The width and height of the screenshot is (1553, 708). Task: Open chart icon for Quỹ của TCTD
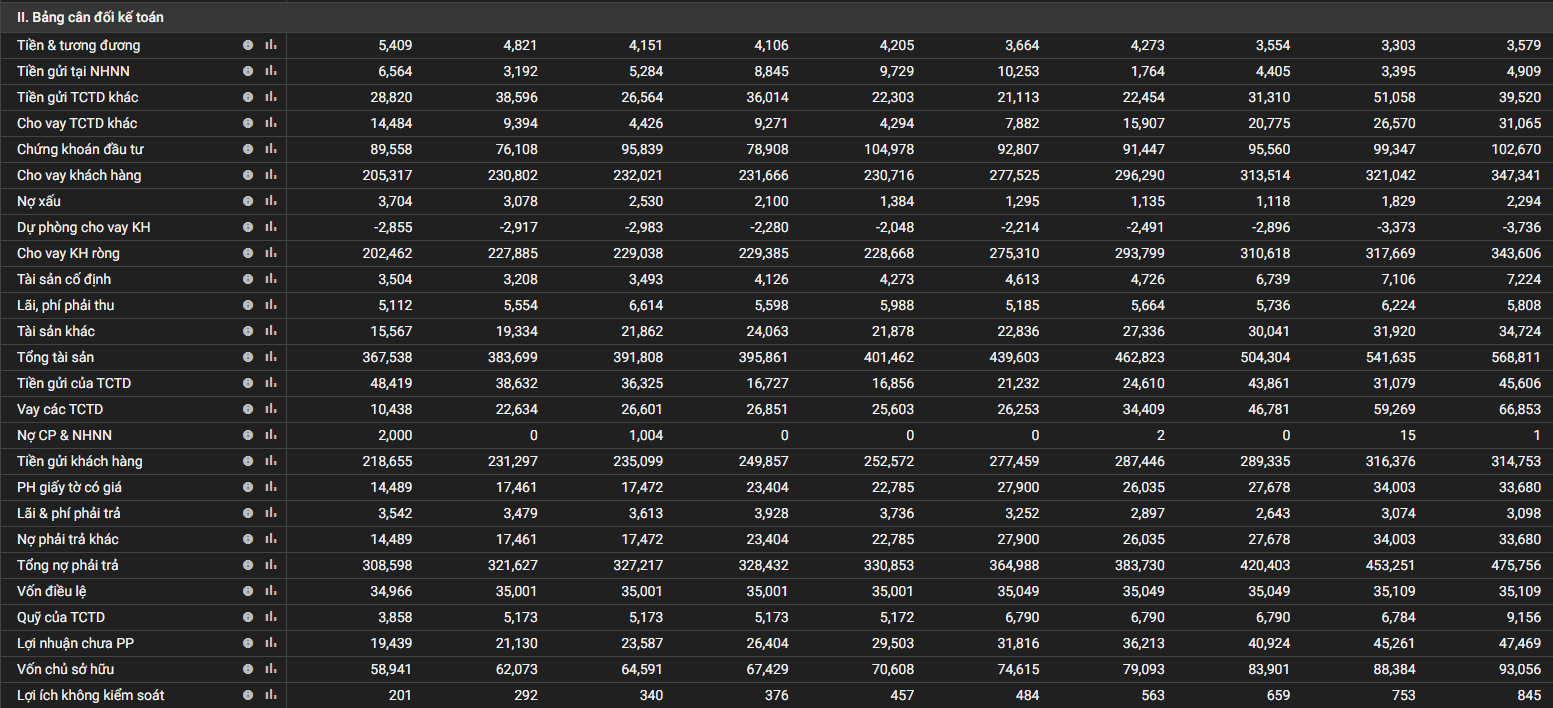coord(271,617)
